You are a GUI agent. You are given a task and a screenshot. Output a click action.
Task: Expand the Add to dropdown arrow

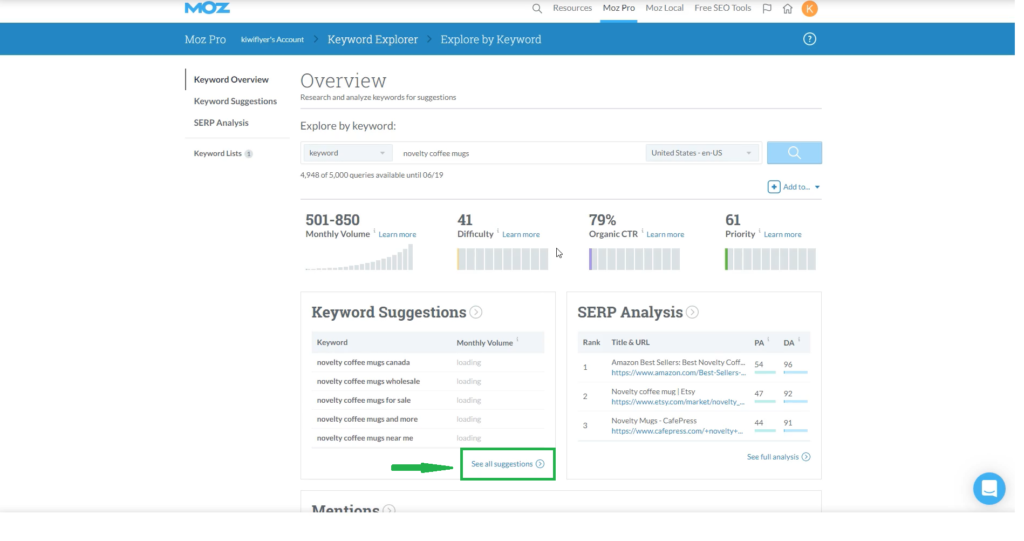pyautogui.click(x=817, y=188)
